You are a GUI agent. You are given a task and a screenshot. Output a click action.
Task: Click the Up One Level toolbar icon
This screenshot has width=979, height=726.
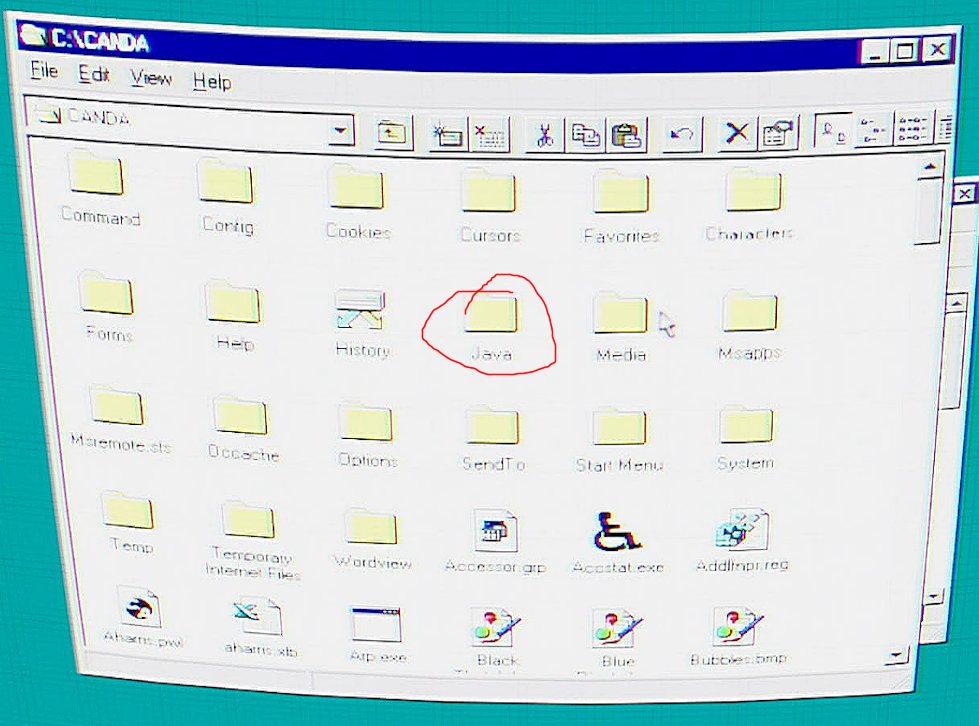point(392,131)
